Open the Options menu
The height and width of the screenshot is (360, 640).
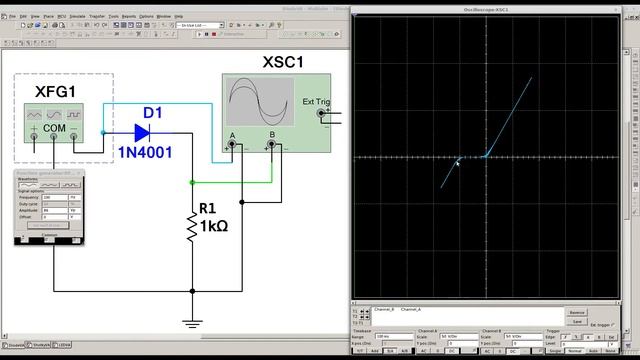coord(146,17)
